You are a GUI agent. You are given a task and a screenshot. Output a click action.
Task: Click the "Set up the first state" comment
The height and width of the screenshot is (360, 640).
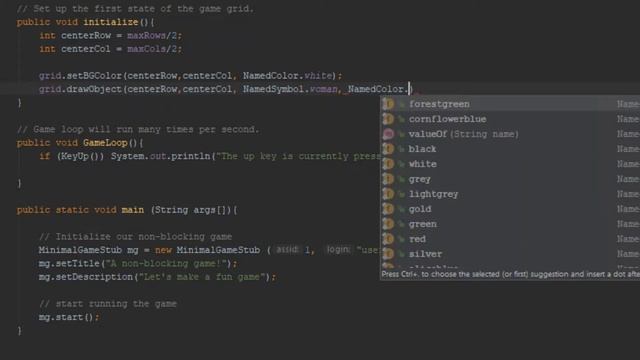coord(135,9)
